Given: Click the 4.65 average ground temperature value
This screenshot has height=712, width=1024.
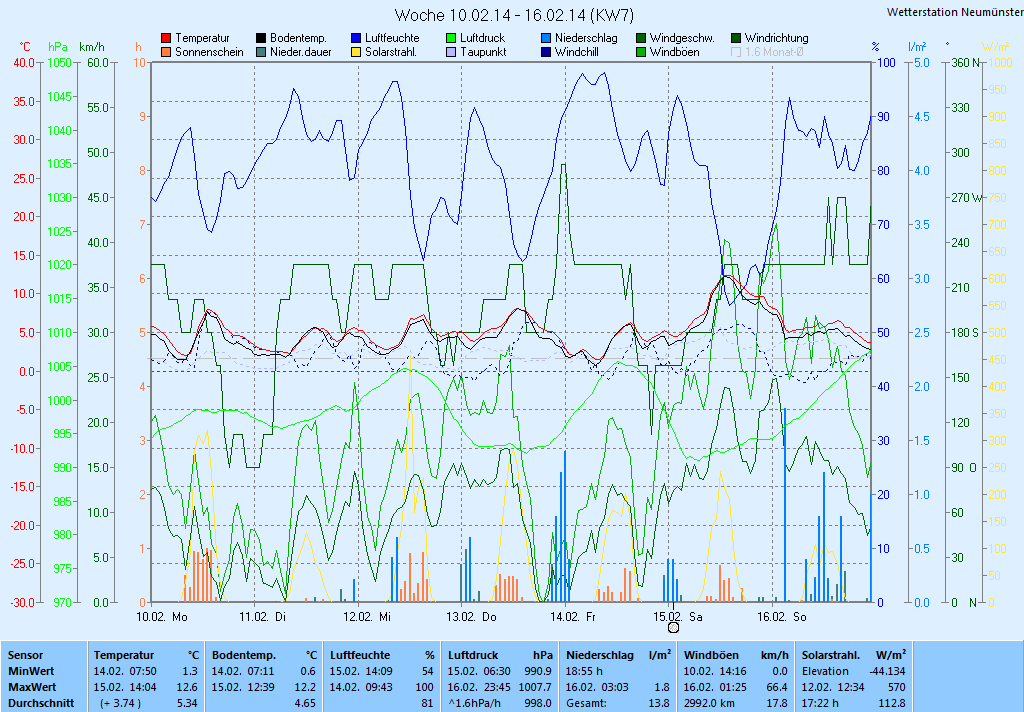Looking at the screenshot, I should [306, 704].
